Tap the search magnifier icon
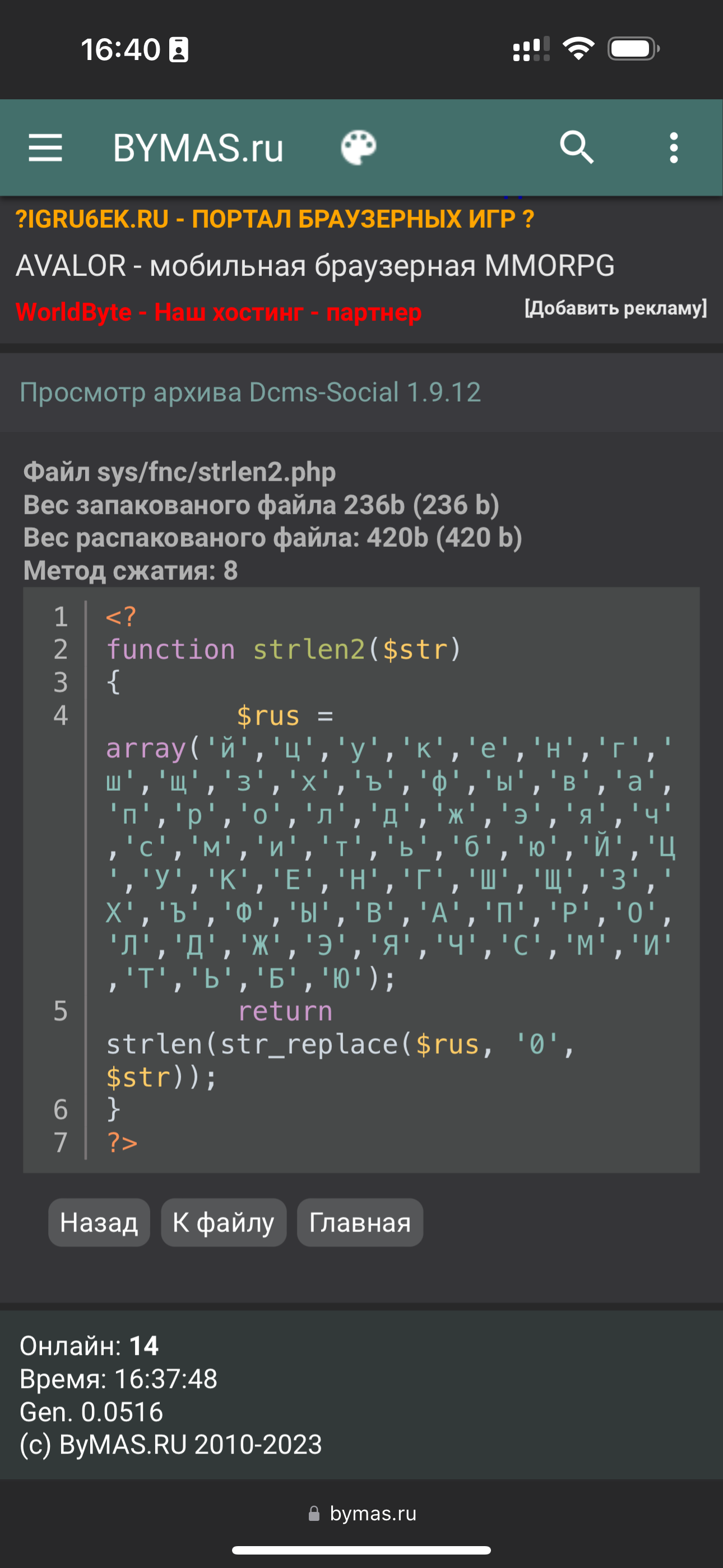Image resolution: width=723 pixels, height=1568 pixels. (x=576, y=148)
